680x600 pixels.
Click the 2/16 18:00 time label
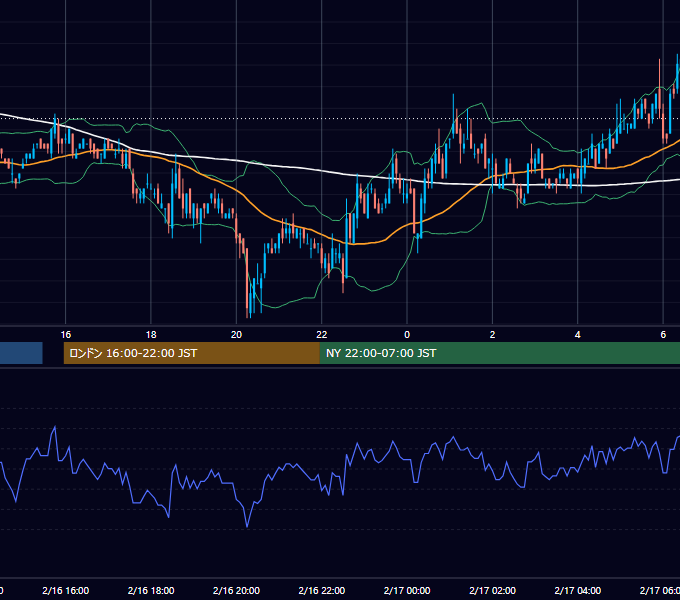(x=151, y=590)
